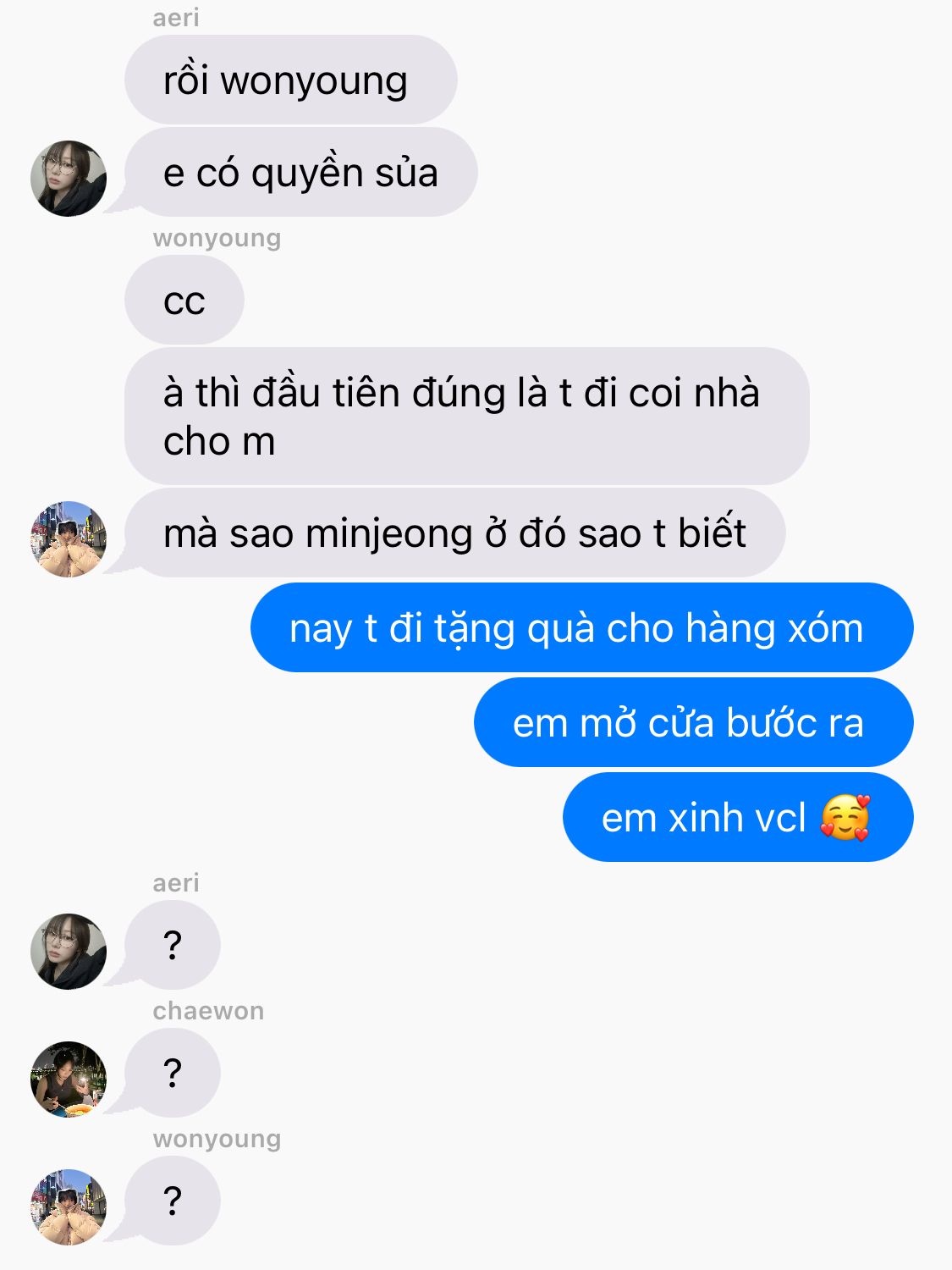
Task: Tap aeri's avatar next to the first question mark
Action: [x=69, y=952]
